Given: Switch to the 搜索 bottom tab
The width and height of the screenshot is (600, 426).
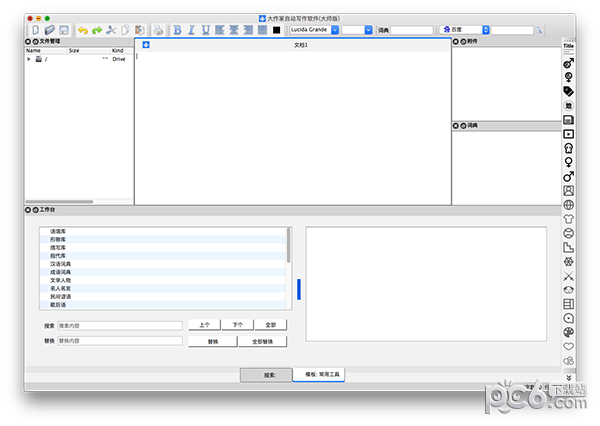Looking at the screenshot, I should [266, 375].
